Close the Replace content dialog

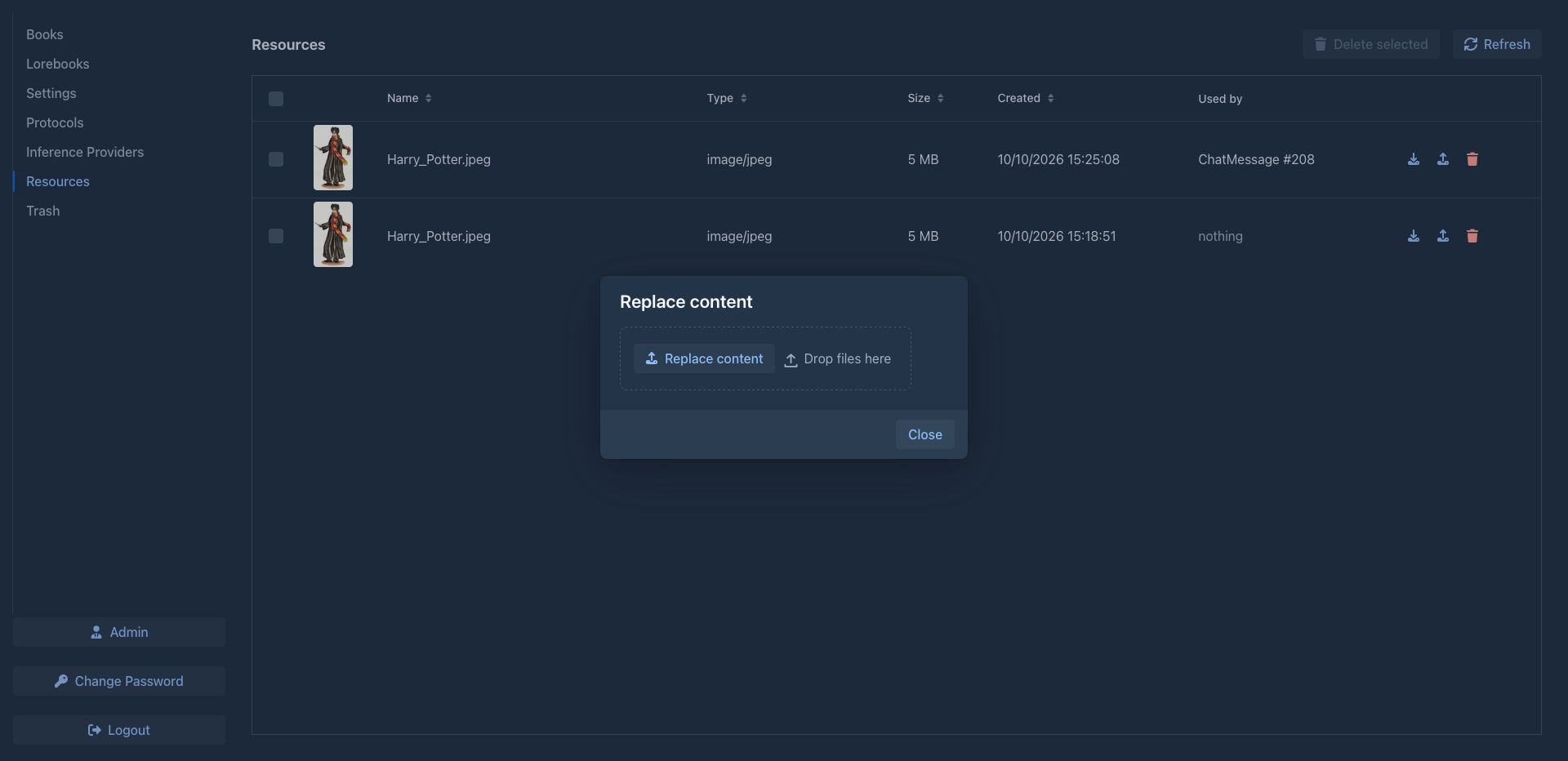point(925,434)
